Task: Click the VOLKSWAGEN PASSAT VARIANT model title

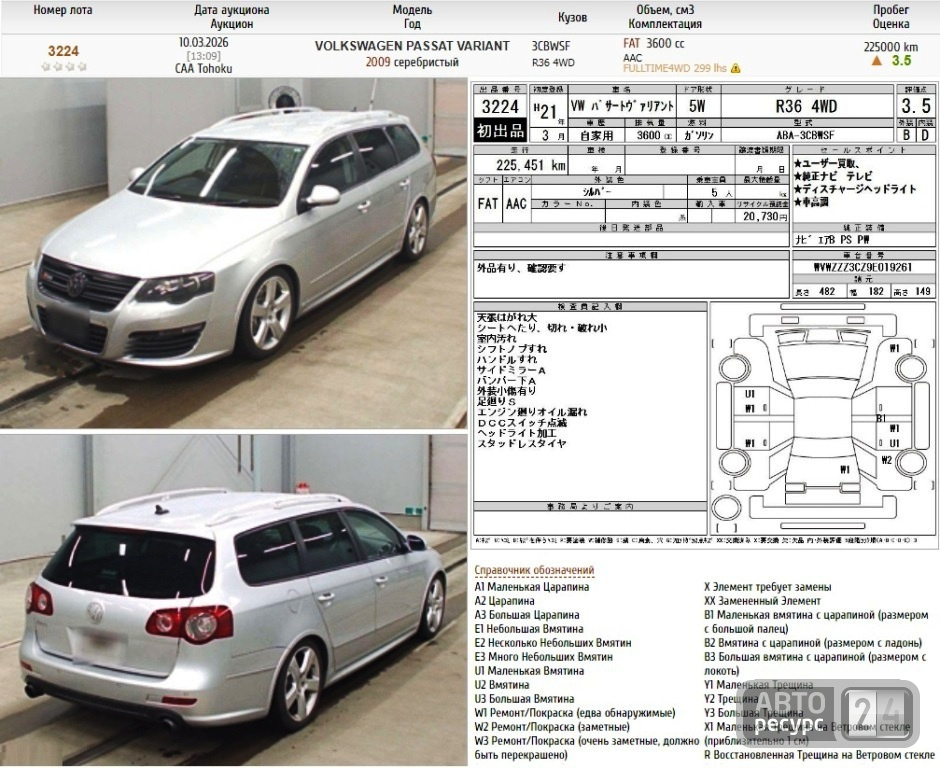Action: click(412, 46)
